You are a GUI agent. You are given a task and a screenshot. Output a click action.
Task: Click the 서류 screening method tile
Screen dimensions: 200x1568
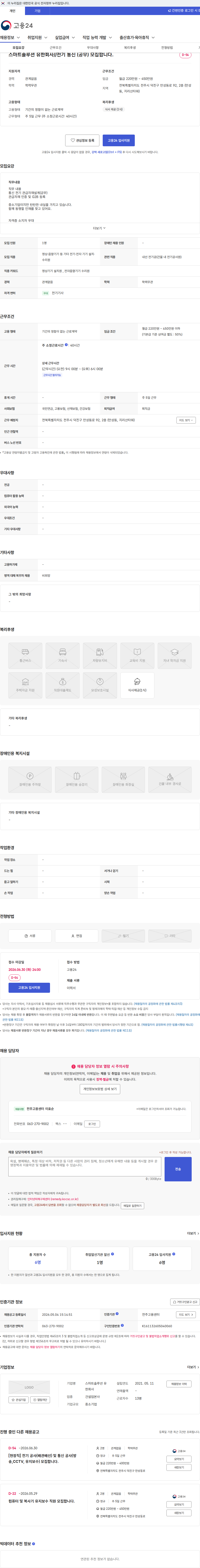coord(30,936)
